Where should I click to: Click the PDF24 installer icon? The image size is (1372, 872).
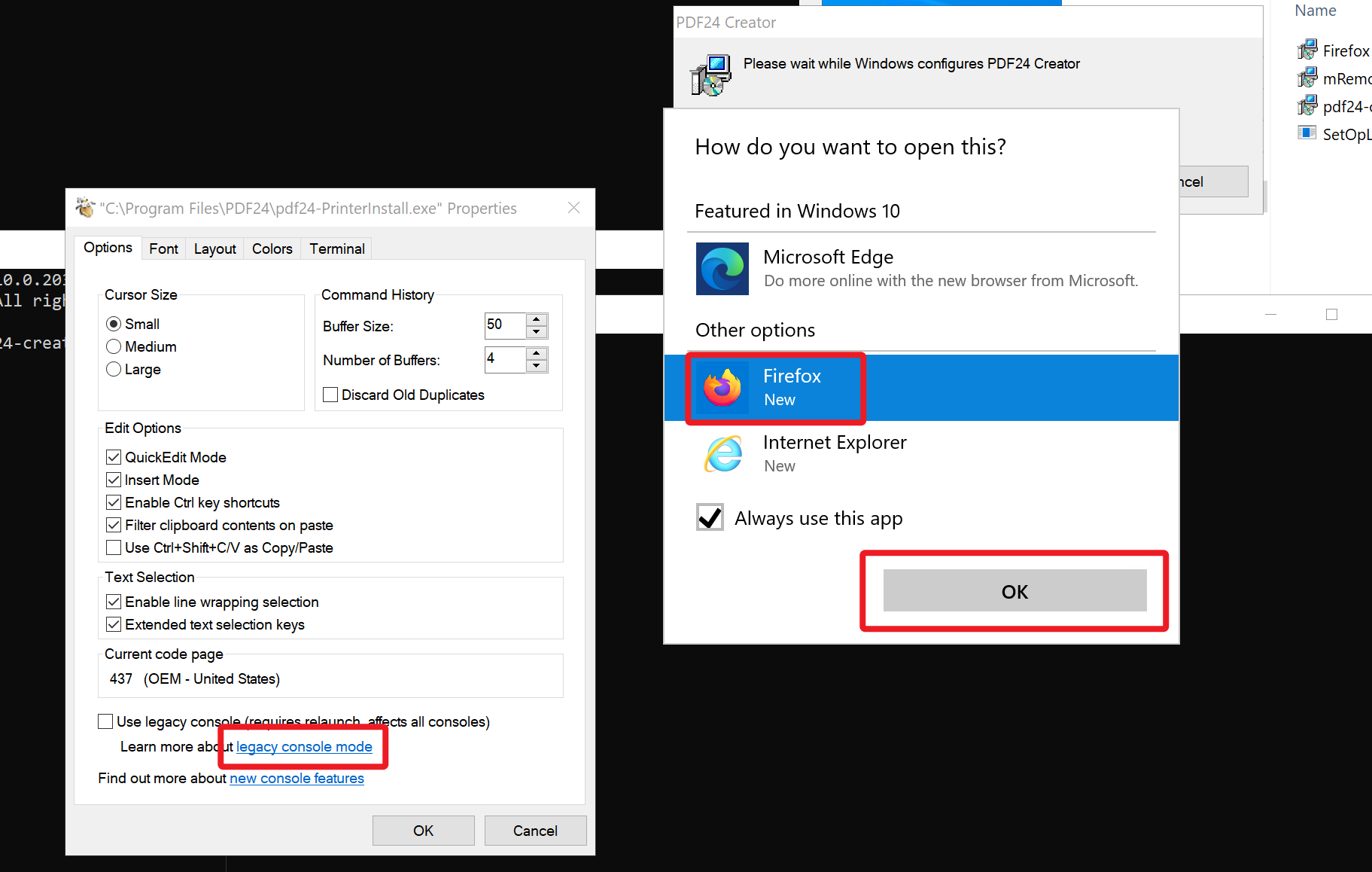(x=710, y=75)
